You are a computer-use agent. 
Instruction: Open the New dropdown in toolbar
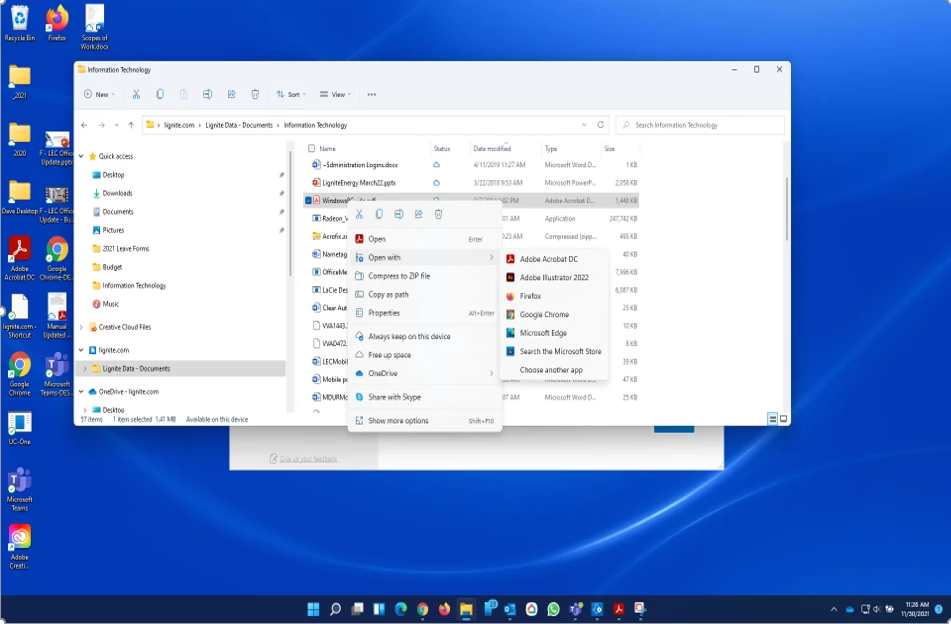tap(99, 94)
